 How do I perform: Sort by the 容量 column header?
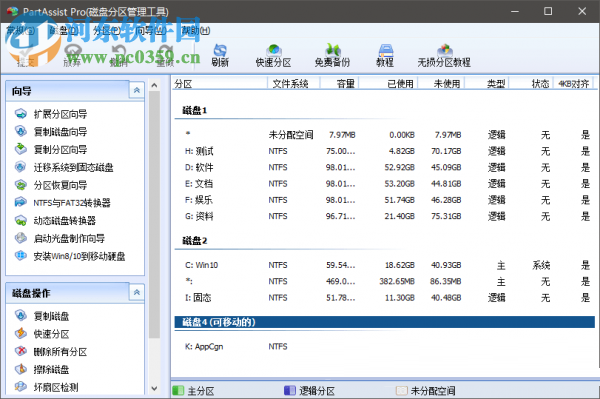[339, 83]
